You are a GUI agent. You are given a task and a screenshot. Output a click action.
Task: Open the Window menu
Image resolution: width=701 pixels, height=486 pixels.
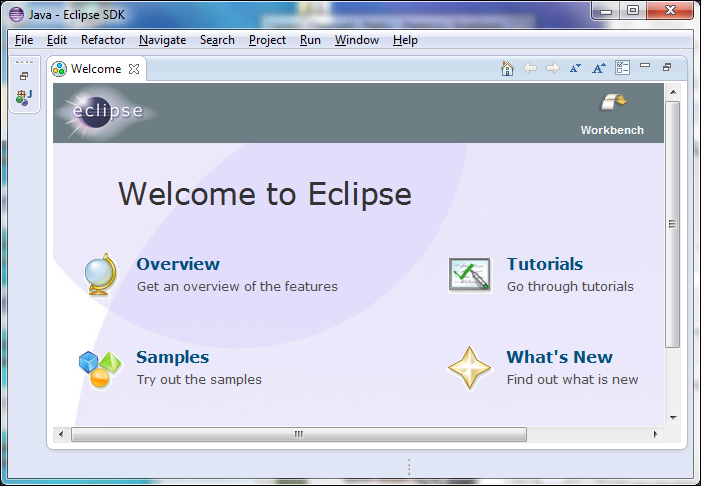click(357, 40)
